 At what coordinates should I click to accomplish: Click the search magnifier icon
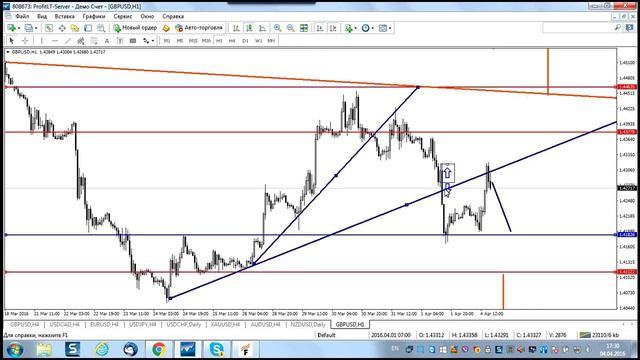pos(618,27)
